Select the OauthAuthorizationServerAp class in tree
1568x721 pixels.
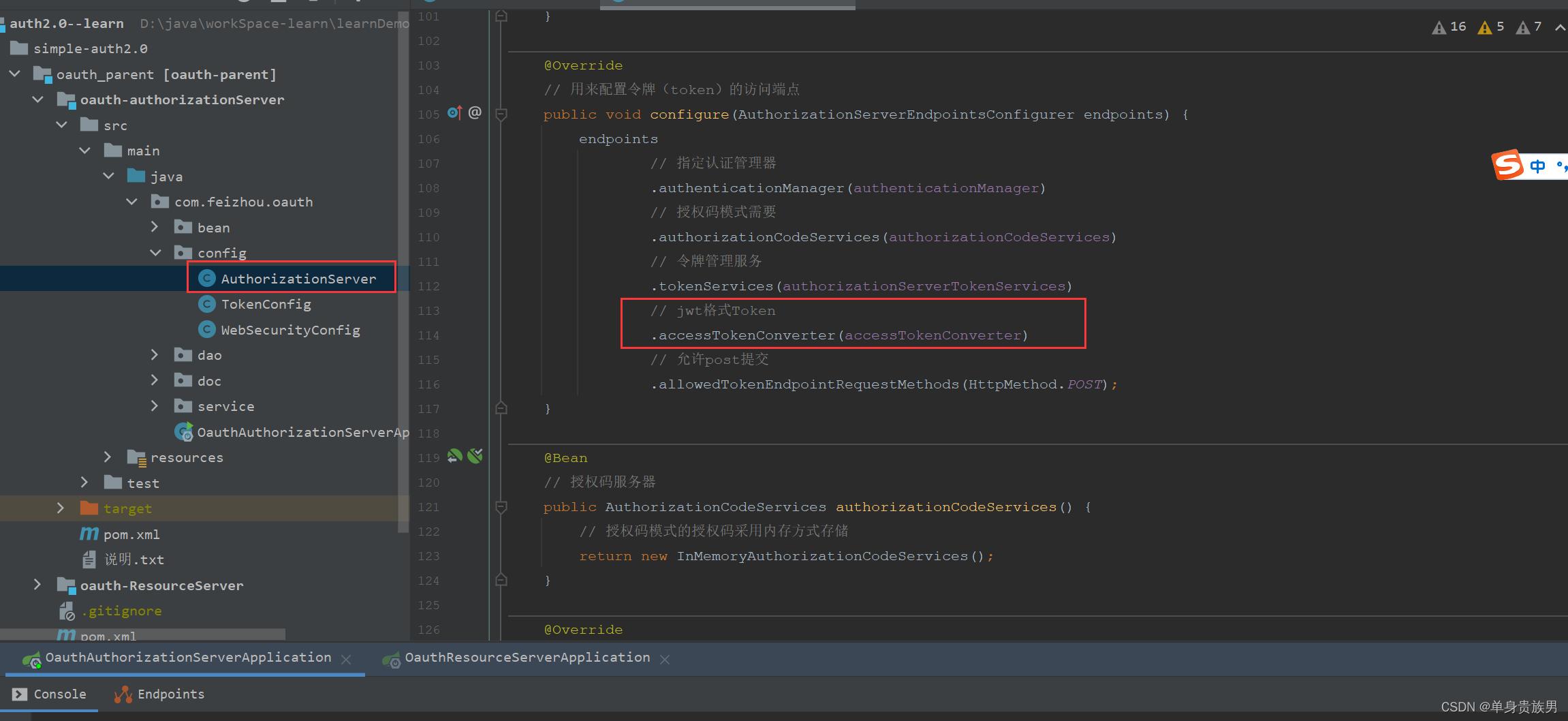pyautogui.click(x=303, y=432)
